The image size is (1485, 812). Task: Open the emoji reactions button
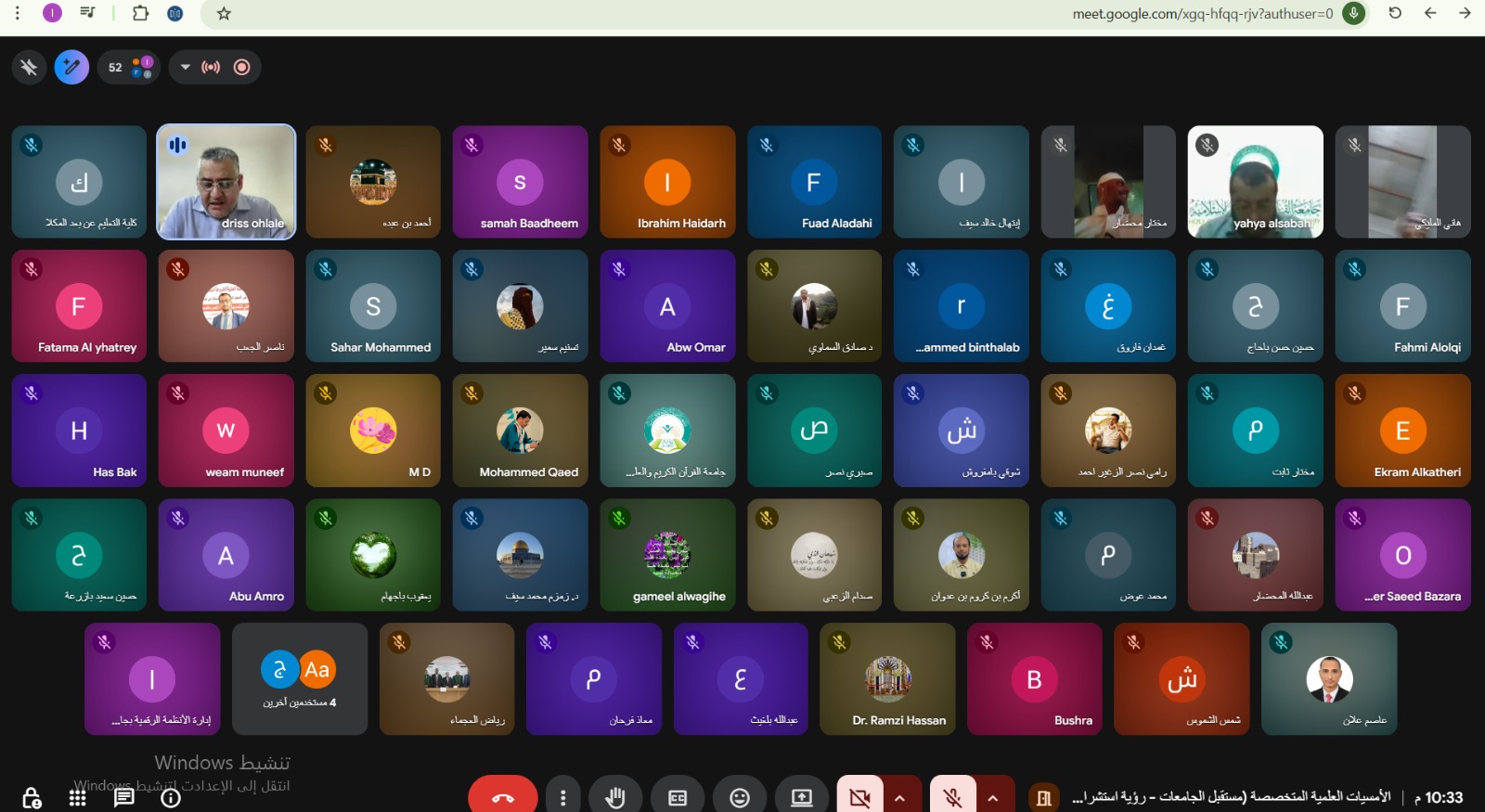click(x=739, y=797)
